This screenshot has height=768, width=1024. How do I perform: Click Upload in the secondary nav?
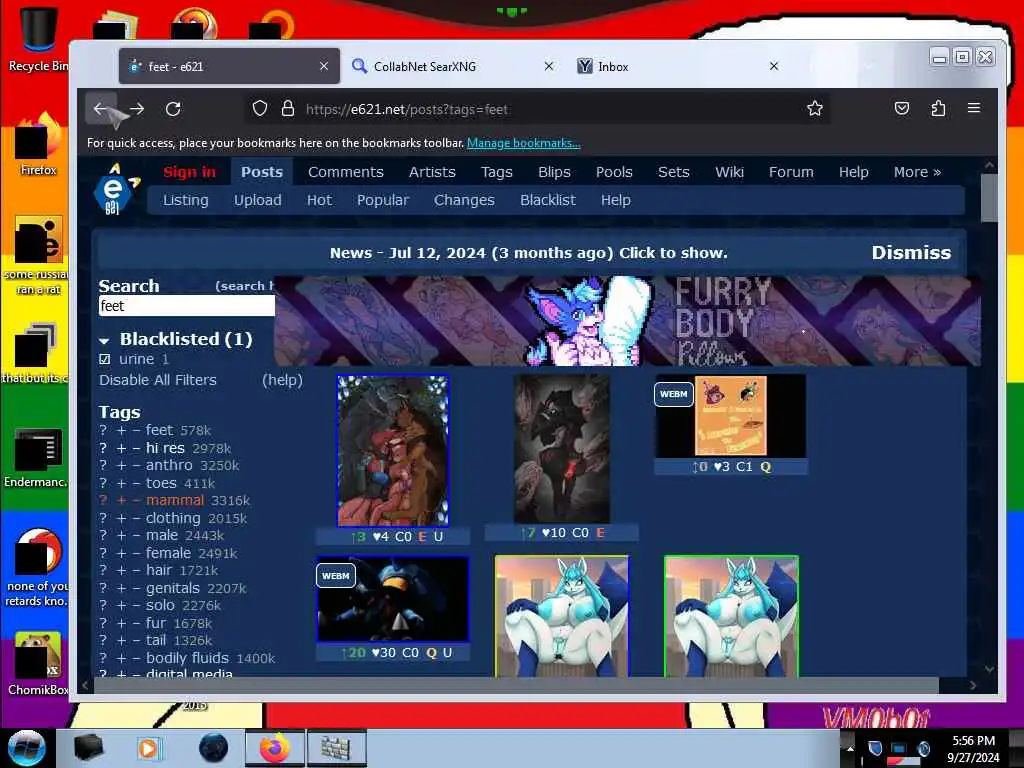click(x=258, y=200)
